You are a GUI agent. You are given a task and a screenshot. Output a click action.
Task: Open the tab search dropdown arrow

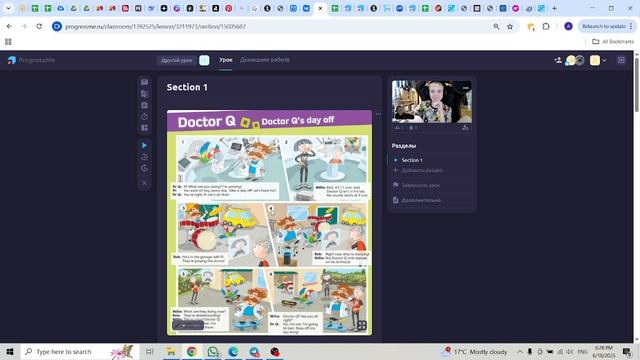click(x=8, y=8)
